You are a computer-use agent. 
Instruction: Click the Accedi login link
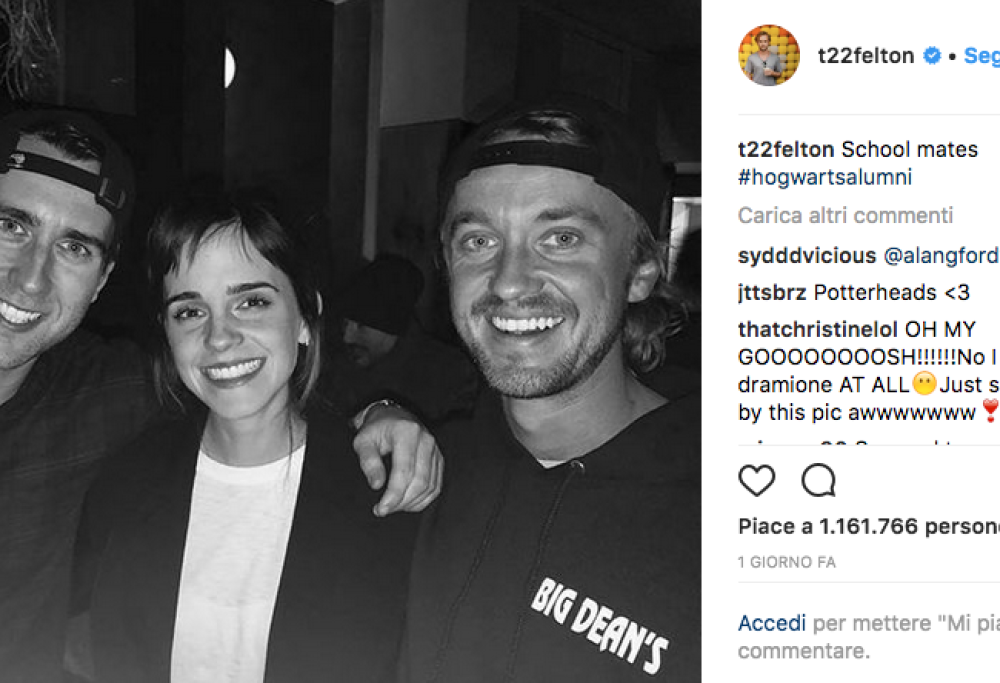click(772, 623)
